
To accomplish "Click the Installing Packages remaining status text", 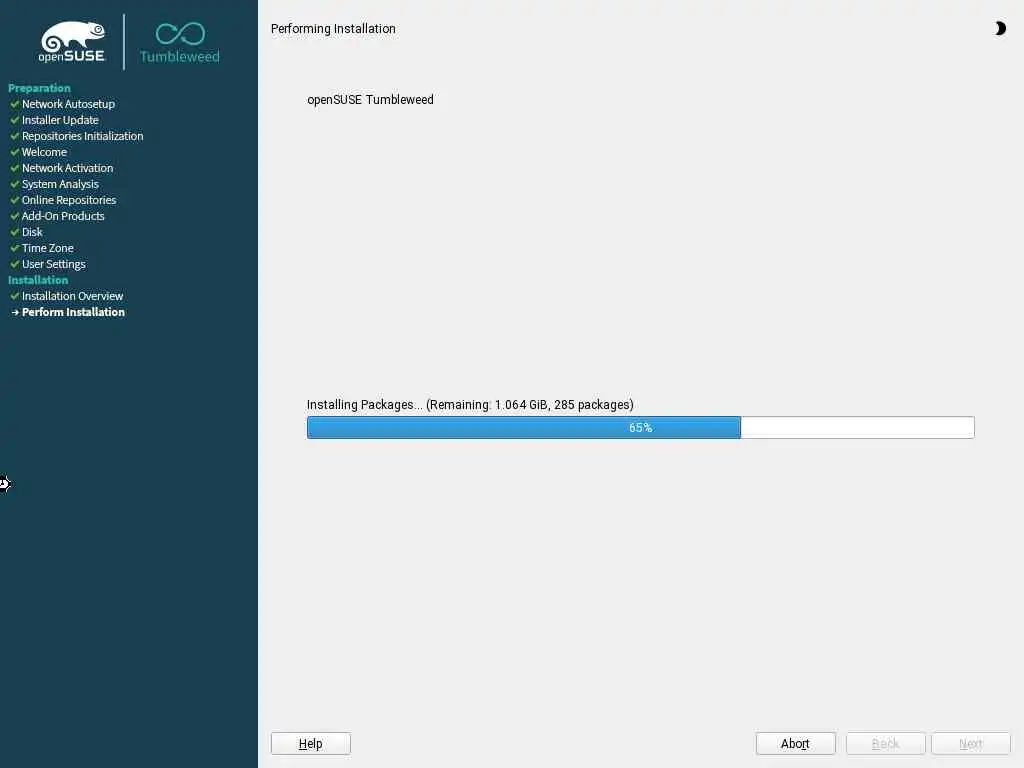I will pyautogui.click(x=470, y=404).
